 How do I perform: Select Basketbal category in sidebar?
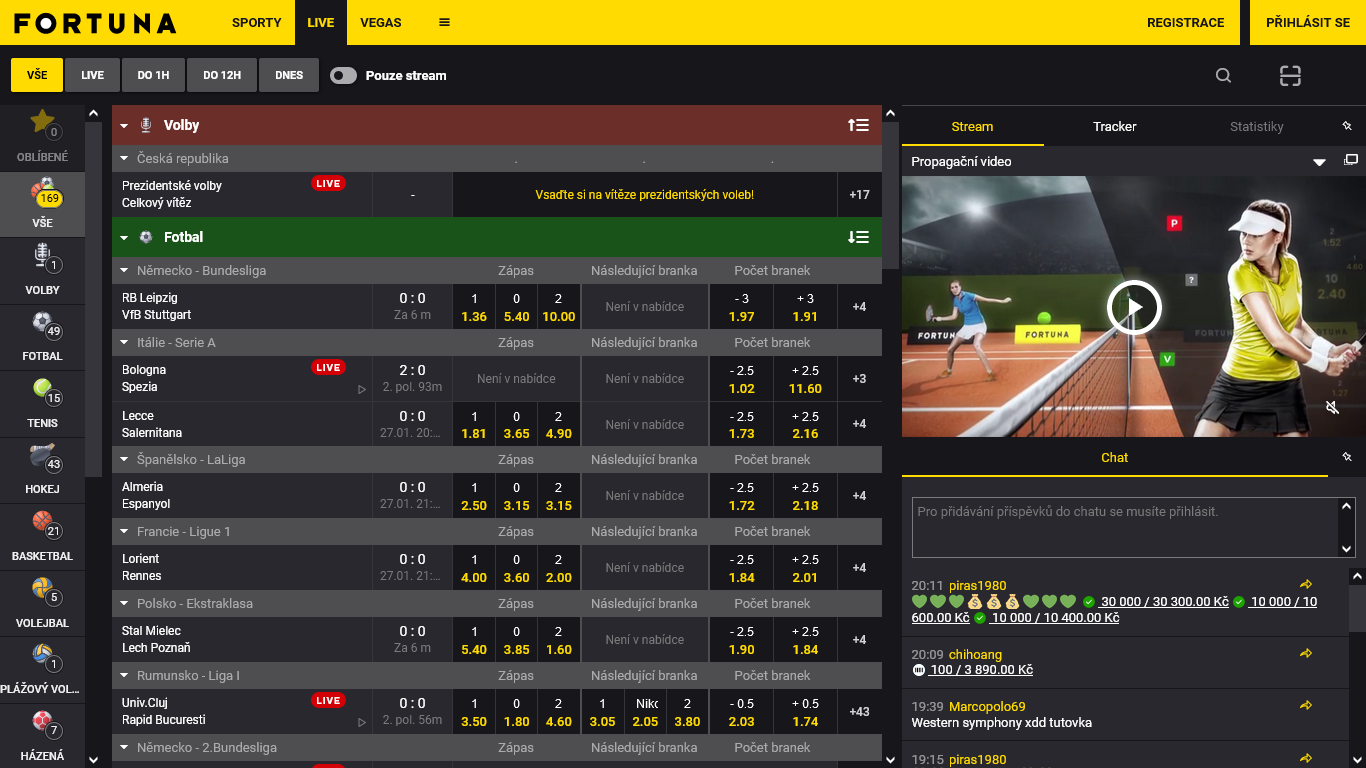click(x=42, y=537)
